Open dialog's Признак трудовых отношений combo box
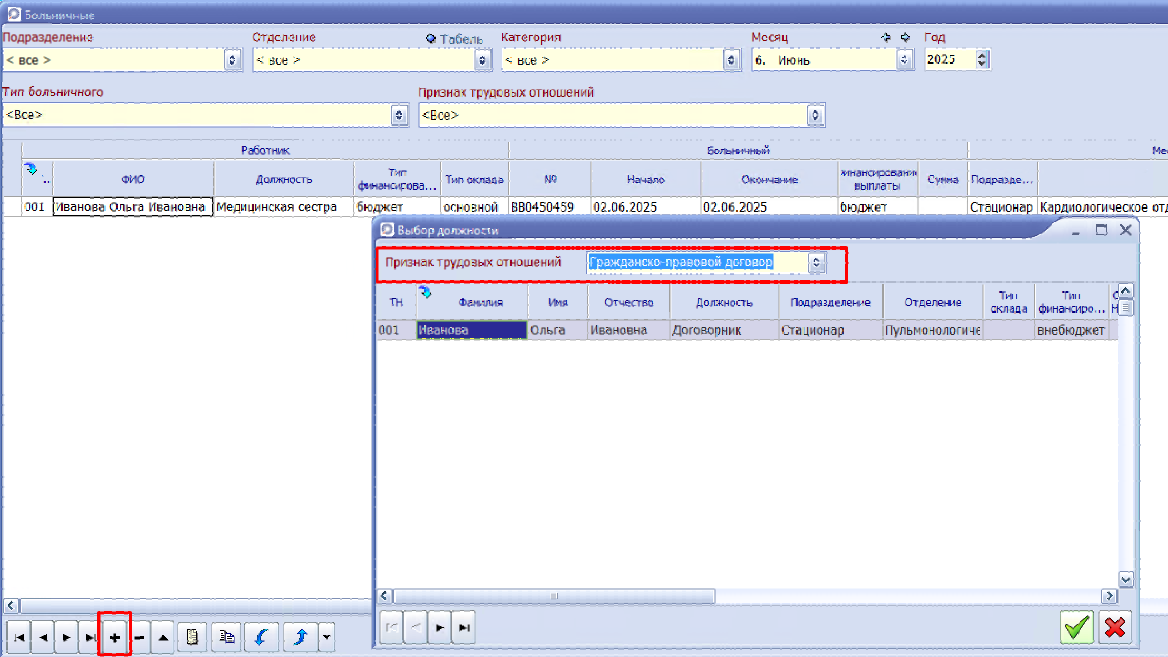Screen dimensions: 1168x657 (817, 263)
